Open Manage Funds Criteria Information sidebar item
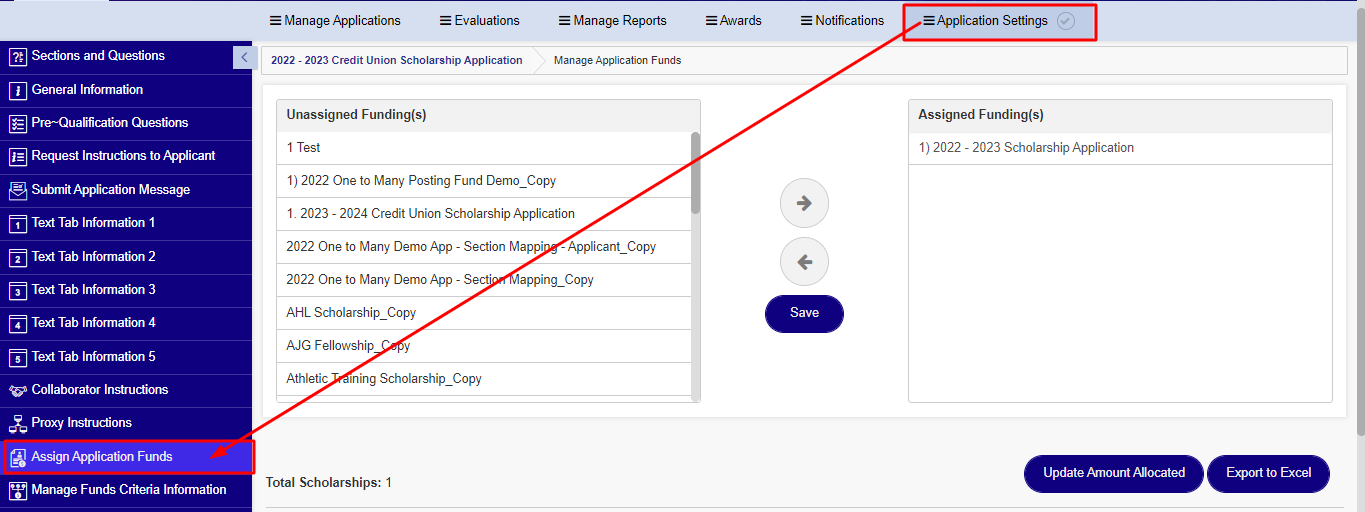The image size is (1365, 512). click(x=126, y=490)
